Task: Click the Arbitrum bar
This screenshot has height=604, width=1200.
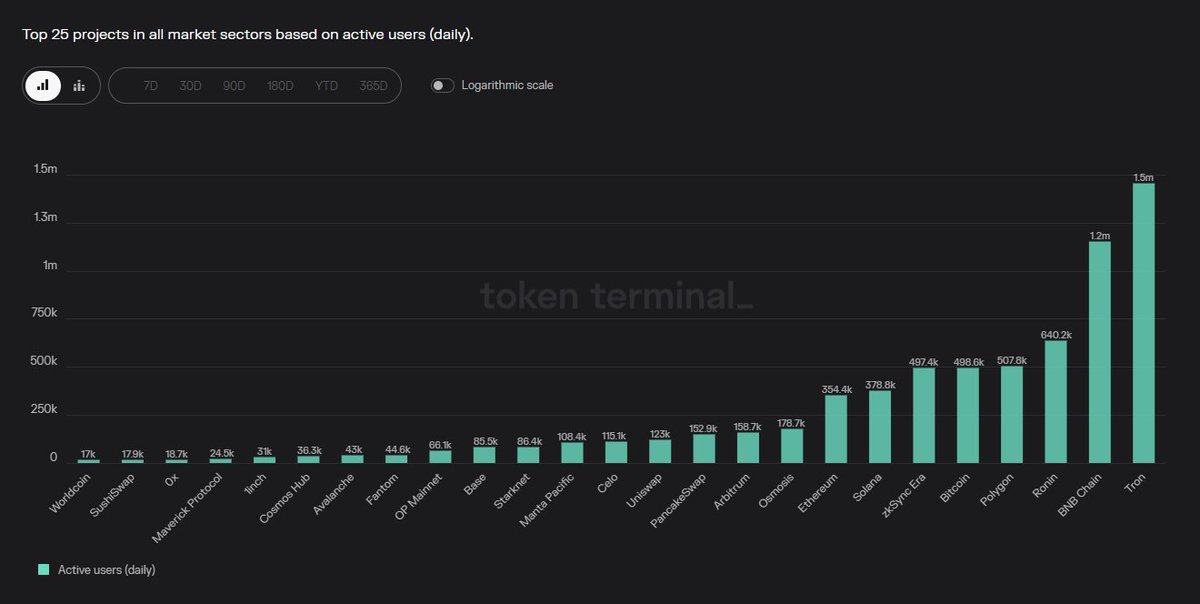Action: coord(747,448)
